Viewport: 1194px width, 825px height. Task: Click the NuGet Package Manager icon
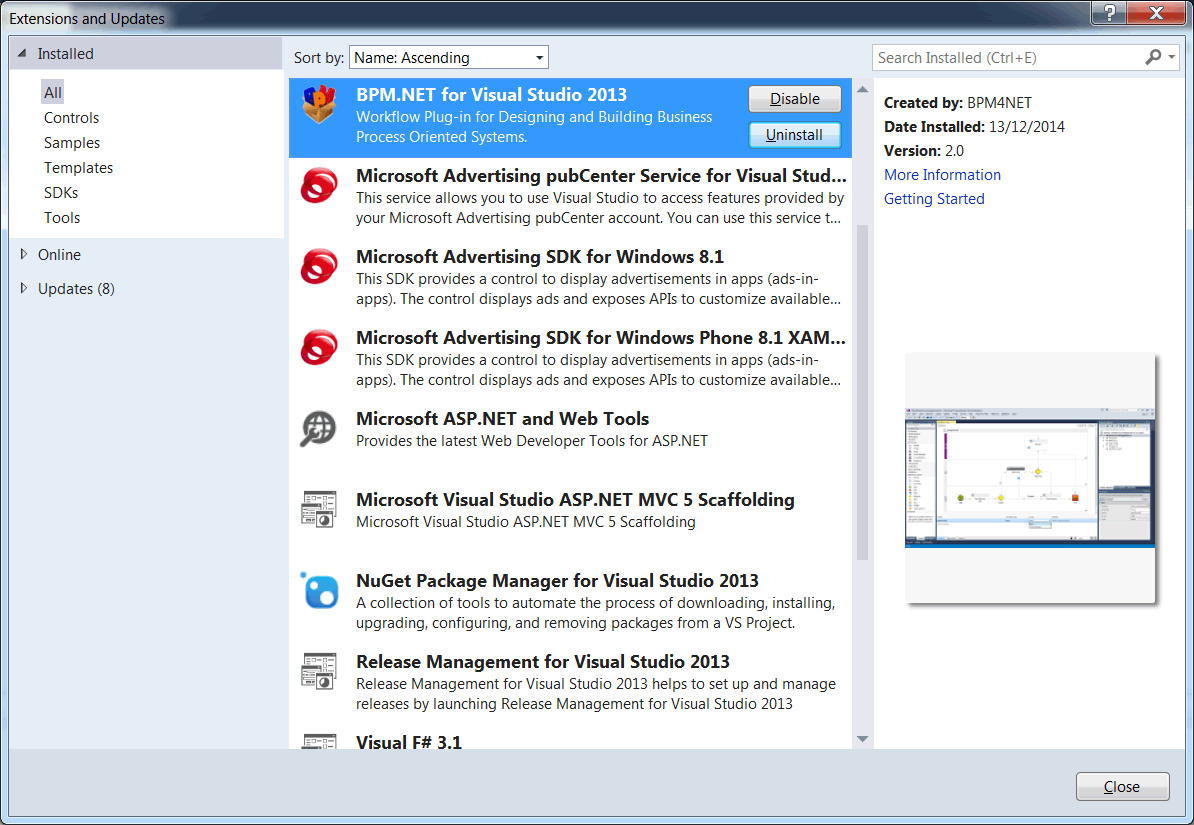point(319,590)
